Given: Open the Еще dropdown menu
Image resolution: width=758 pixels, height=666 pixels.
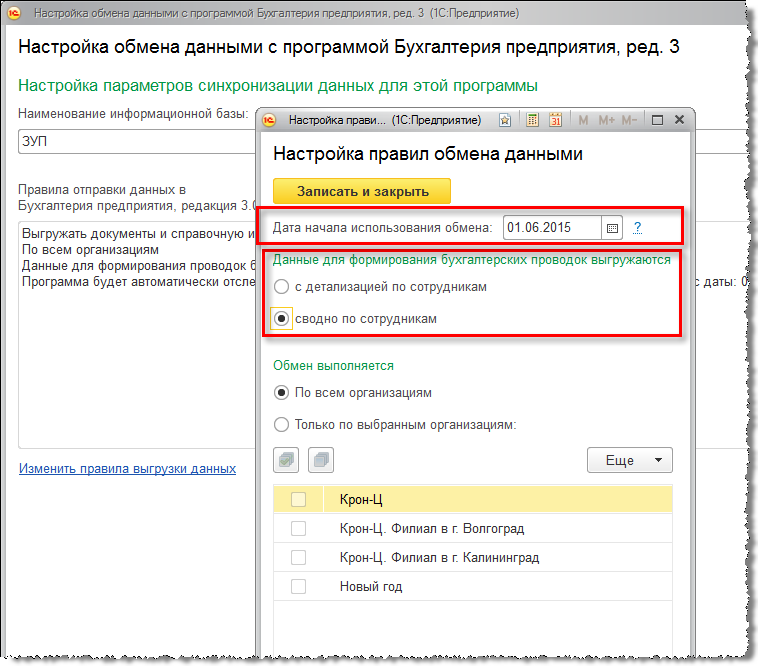Looking at the screenshot, I should pos(629,460).
